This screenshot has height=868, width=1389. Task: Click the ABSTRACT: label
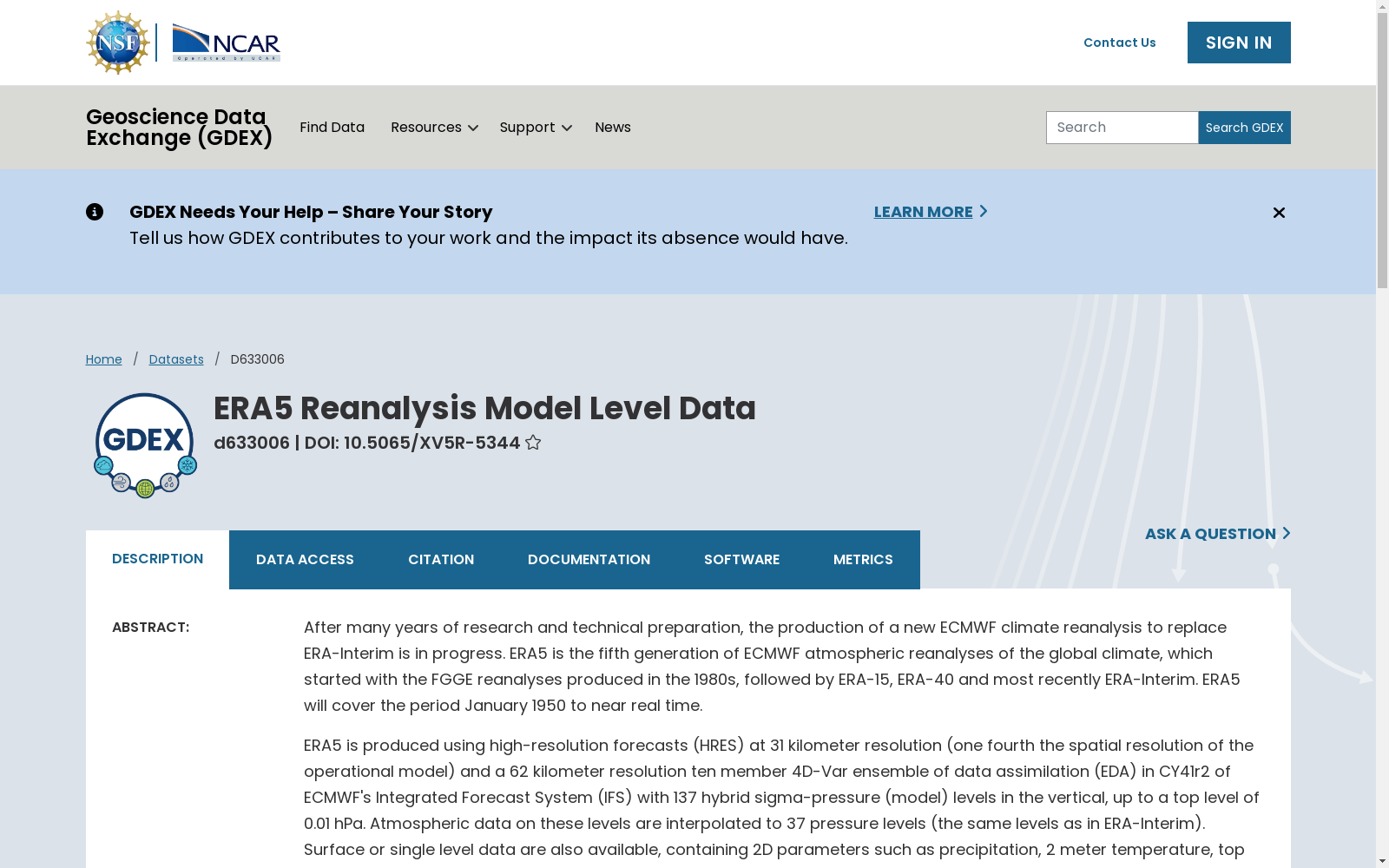151,627
